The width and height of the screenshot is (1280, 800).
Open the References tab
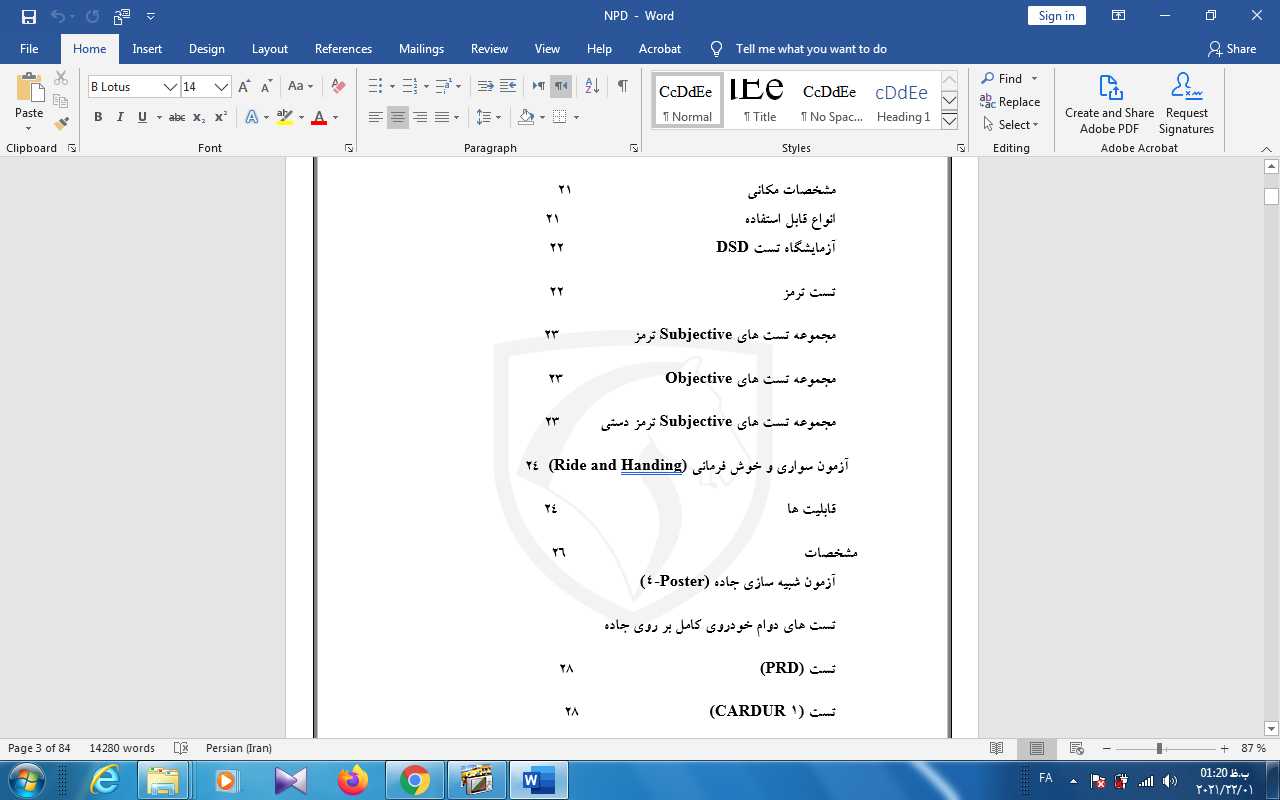pyautogui.click(x=343, y=49)
